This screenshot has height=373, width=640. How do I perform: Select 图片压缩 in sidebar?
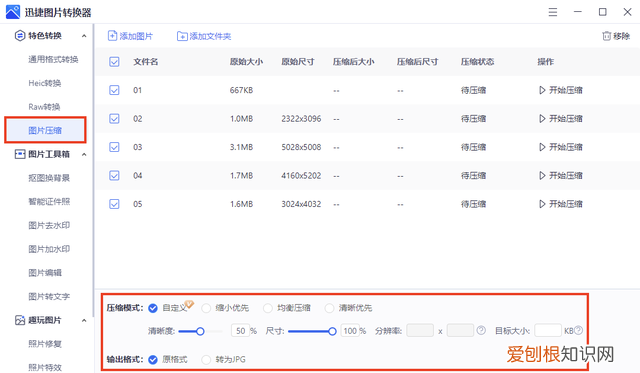(45, 130)
